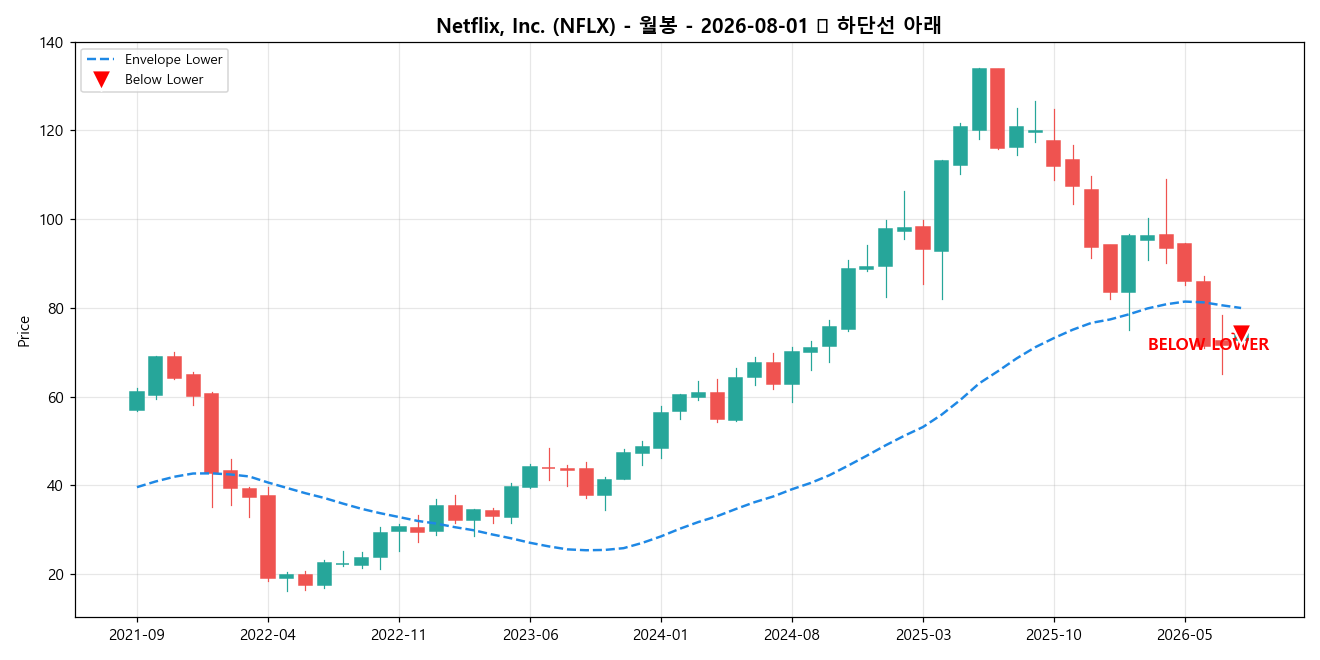1320x660 pixels.
Task: Click the tall red candle falling to 20
Action: (x=268, y=537)
